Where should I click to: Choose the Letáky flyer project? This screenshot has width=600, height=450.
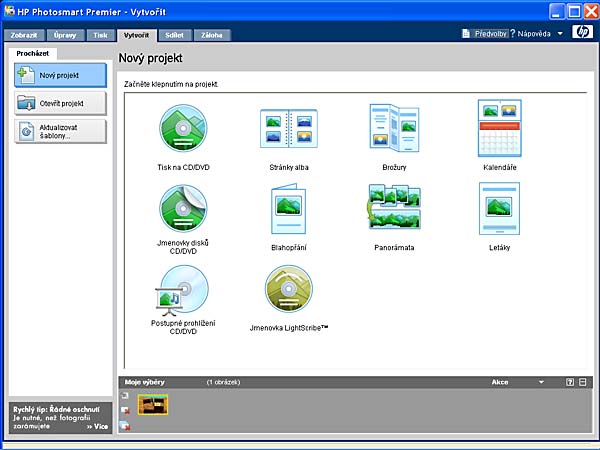coord(499,208)
